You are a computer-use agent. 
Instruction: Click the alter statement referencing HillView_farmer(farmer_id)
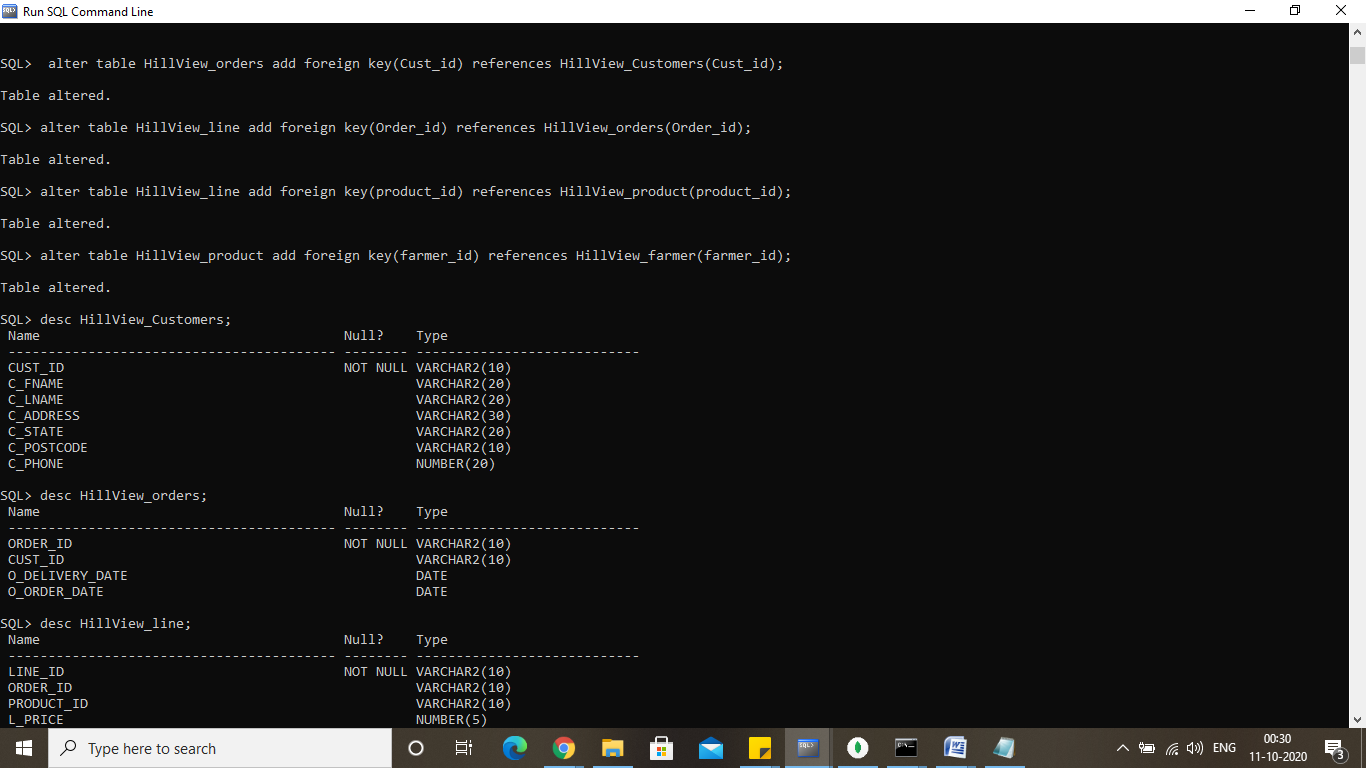416,256
